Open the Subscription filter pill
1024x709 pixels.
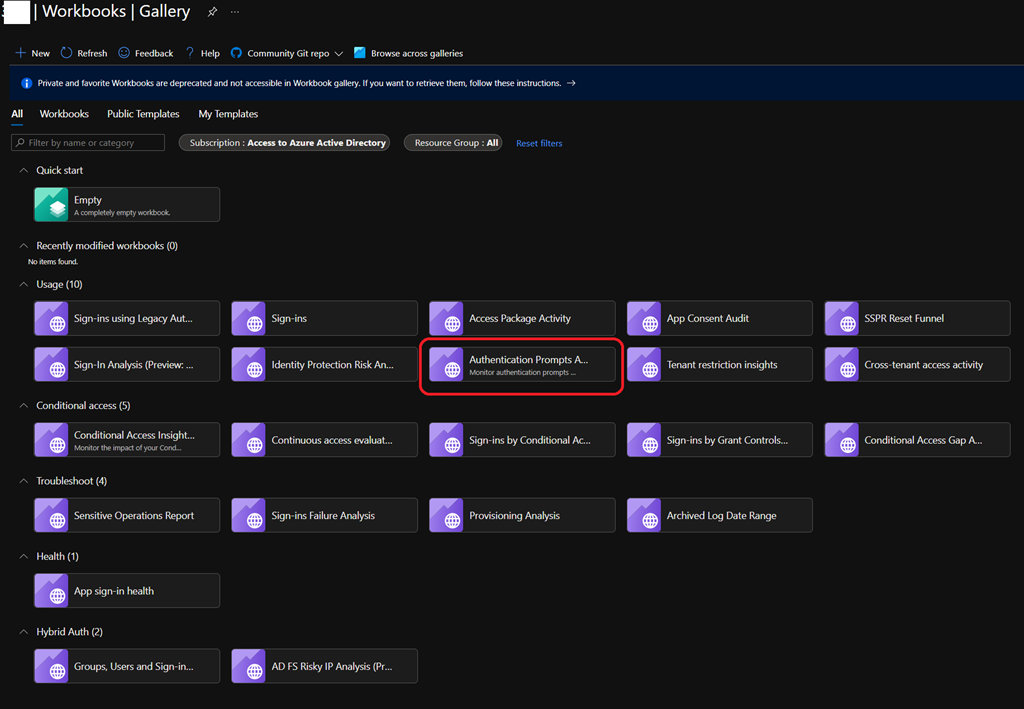click(284, 143)
